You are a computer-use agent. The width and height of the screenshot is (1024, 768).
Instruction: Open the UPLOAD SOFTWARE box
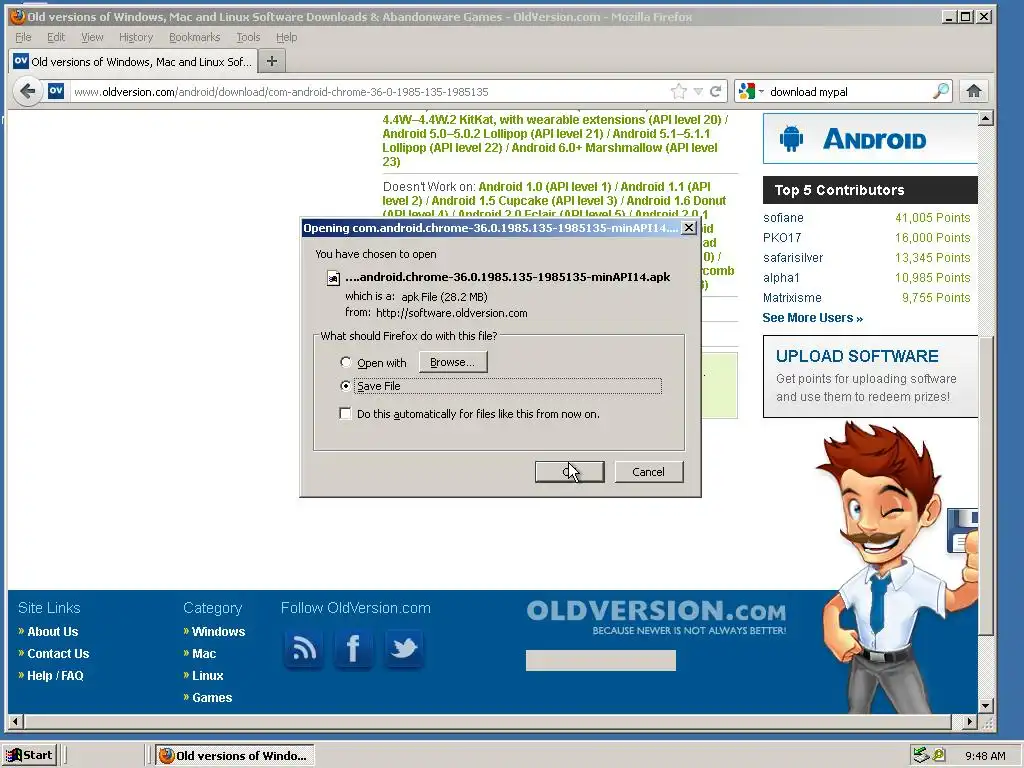tap(870, 376)
